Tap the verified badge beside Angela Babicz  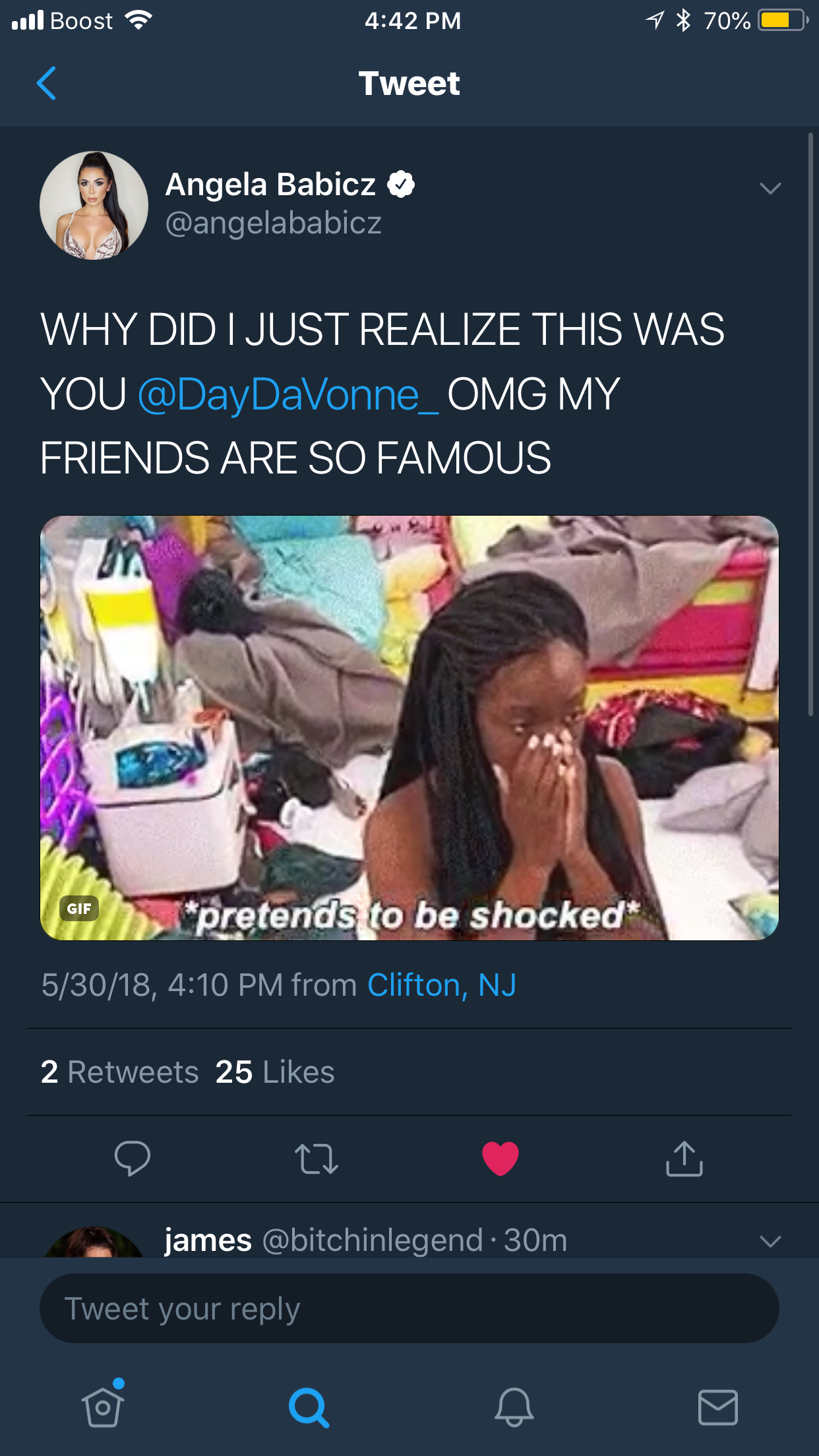(x=401, y=184)
